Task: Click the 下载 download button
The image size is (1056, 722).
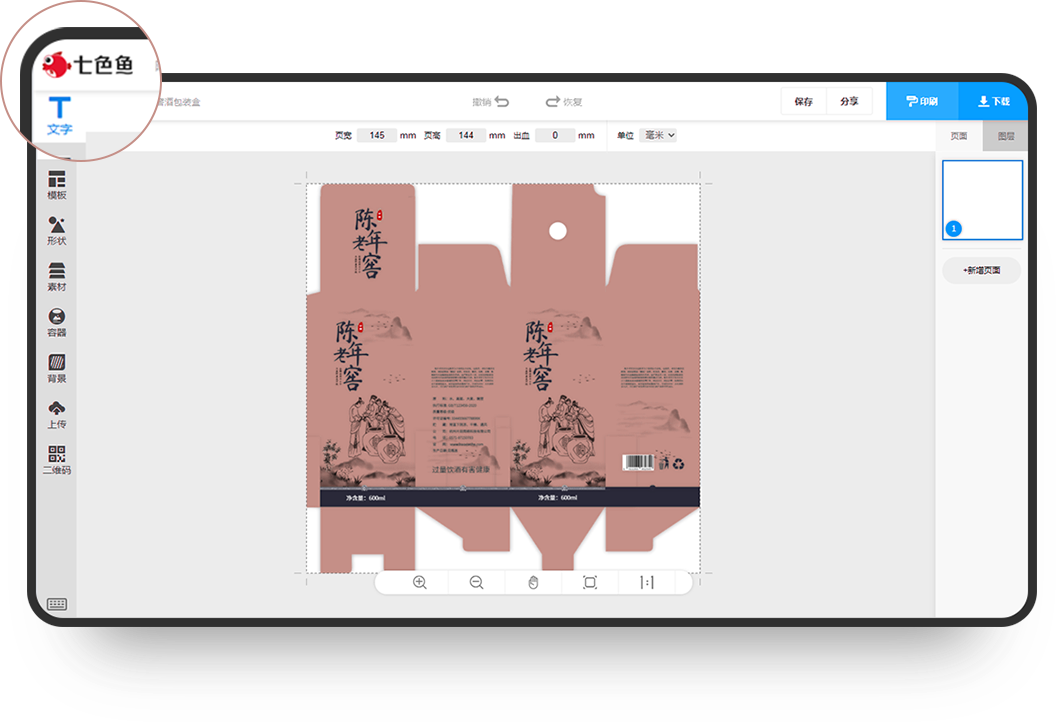Action: tap(993, 101)
